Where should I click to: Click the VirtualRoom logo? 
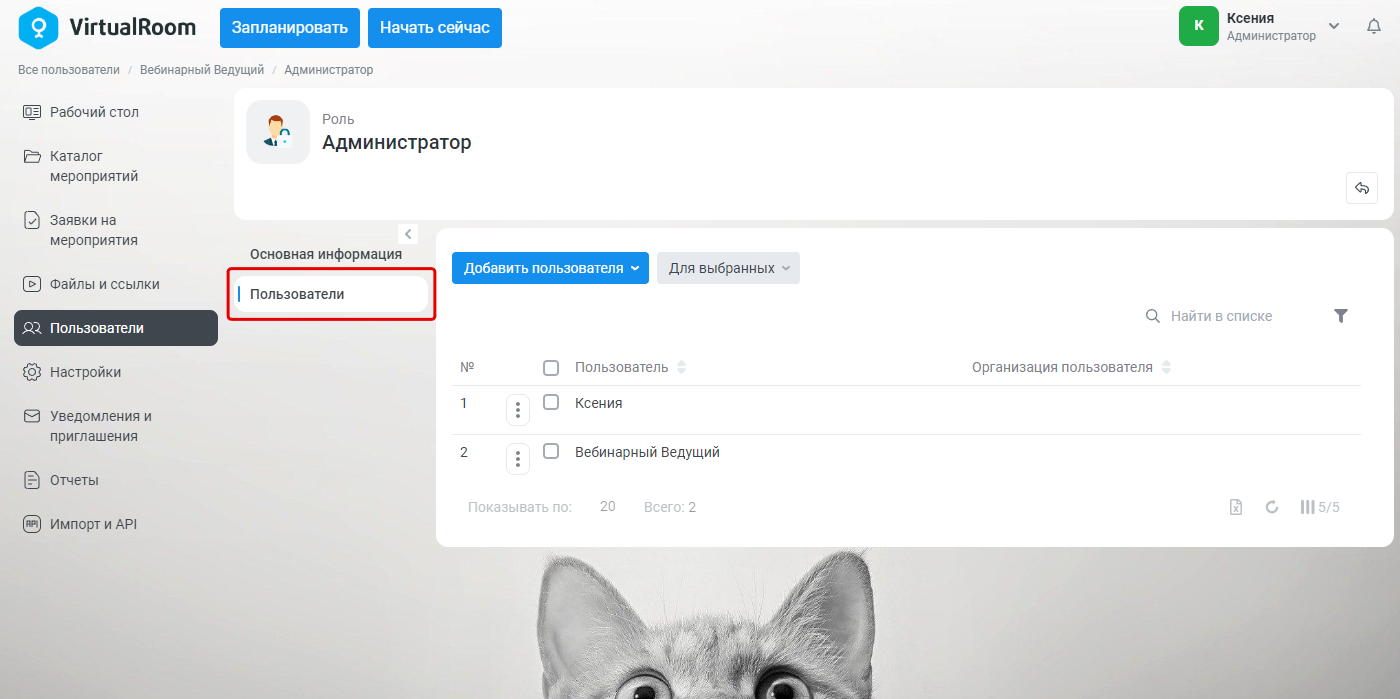pos(107,27)
